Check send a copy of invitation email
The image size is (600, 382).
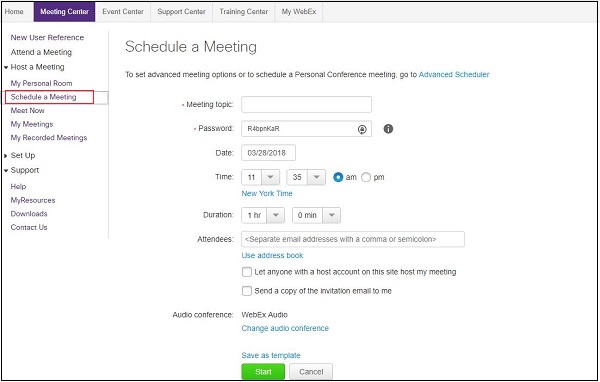247,291
